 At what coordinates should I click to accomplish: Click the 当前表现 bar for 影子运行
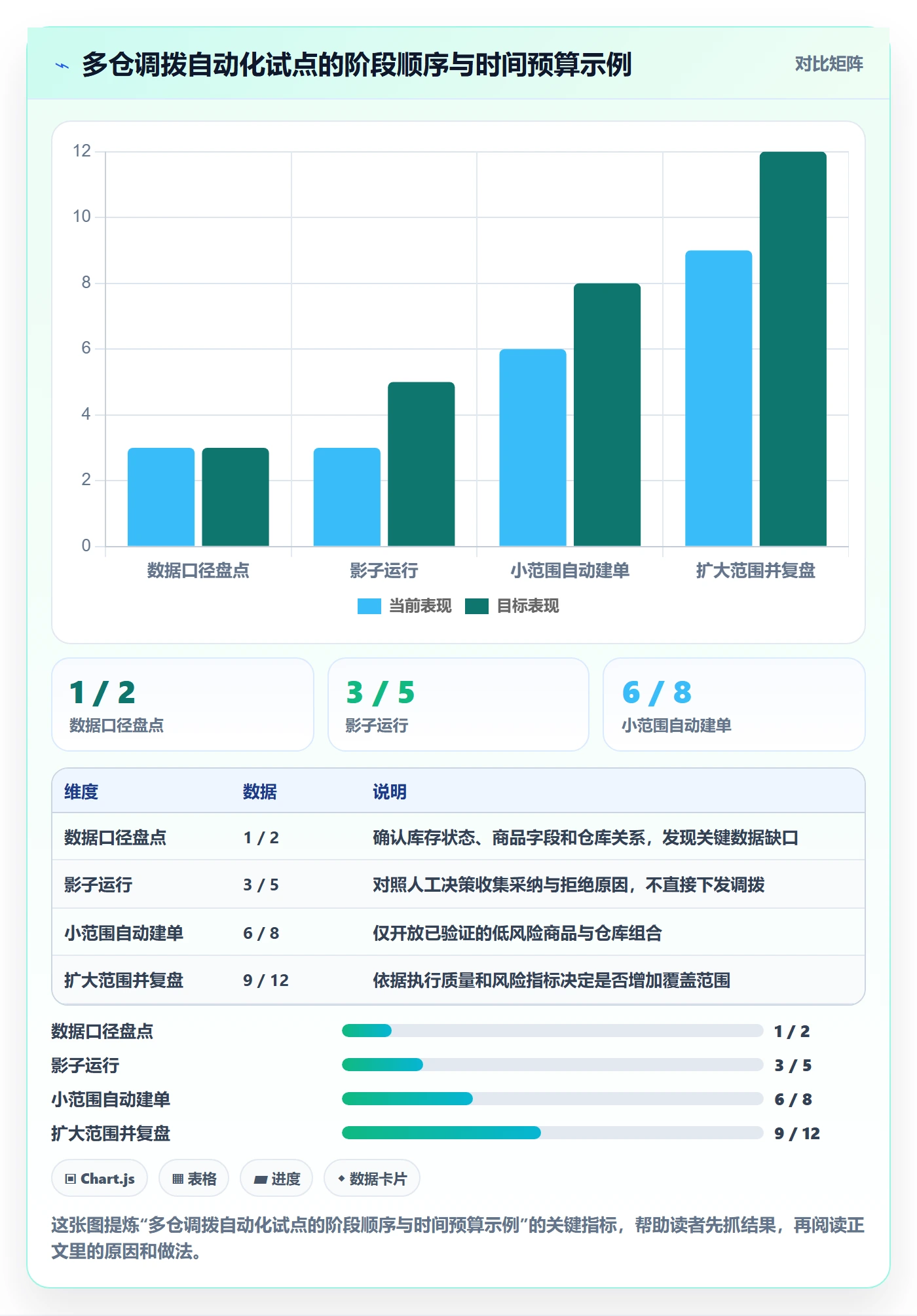click(x=347, y=497)
